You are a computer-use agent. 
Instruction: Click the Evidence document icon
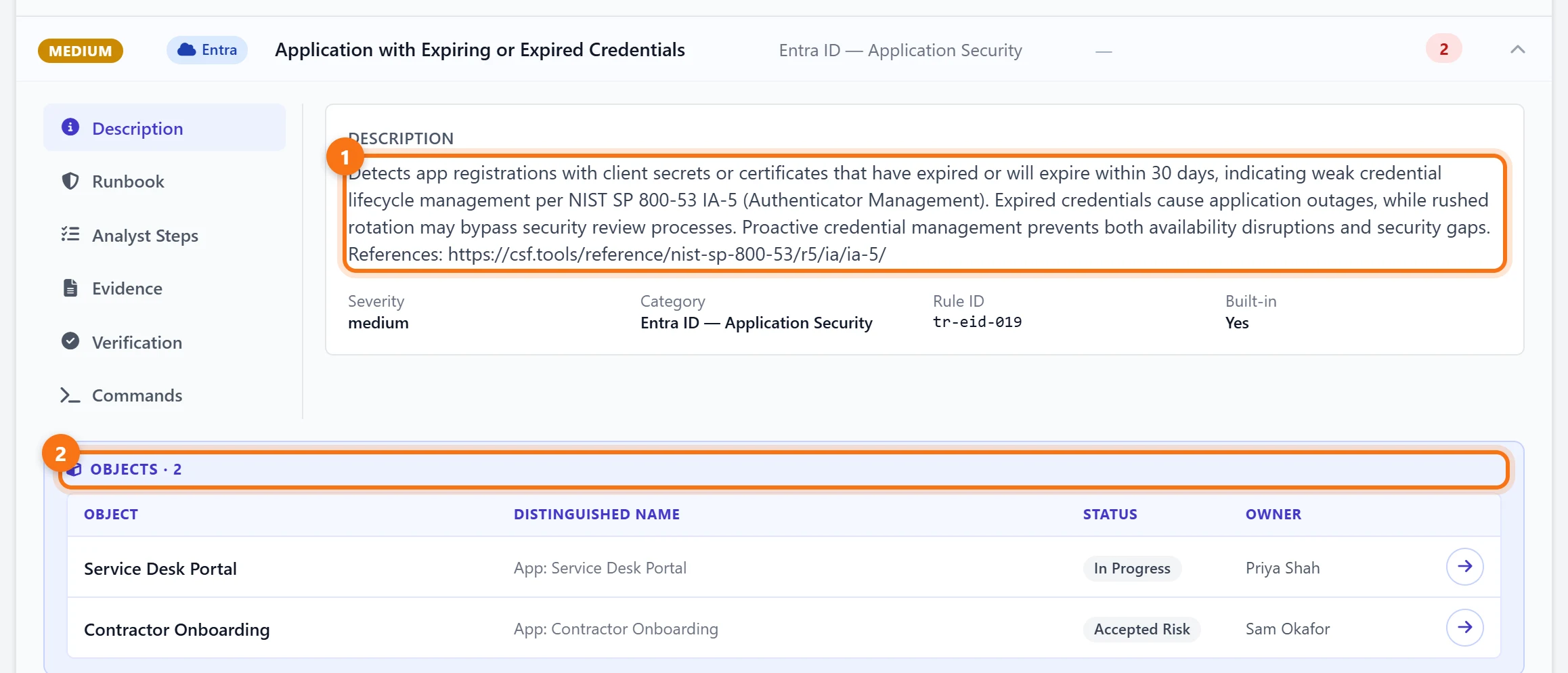tap(70, 288)
